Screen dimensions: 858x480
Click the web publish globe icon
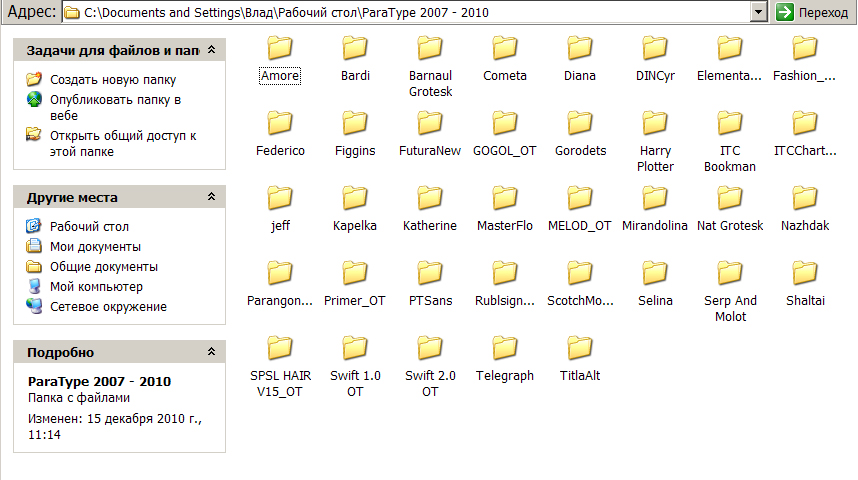pos(34,100)
